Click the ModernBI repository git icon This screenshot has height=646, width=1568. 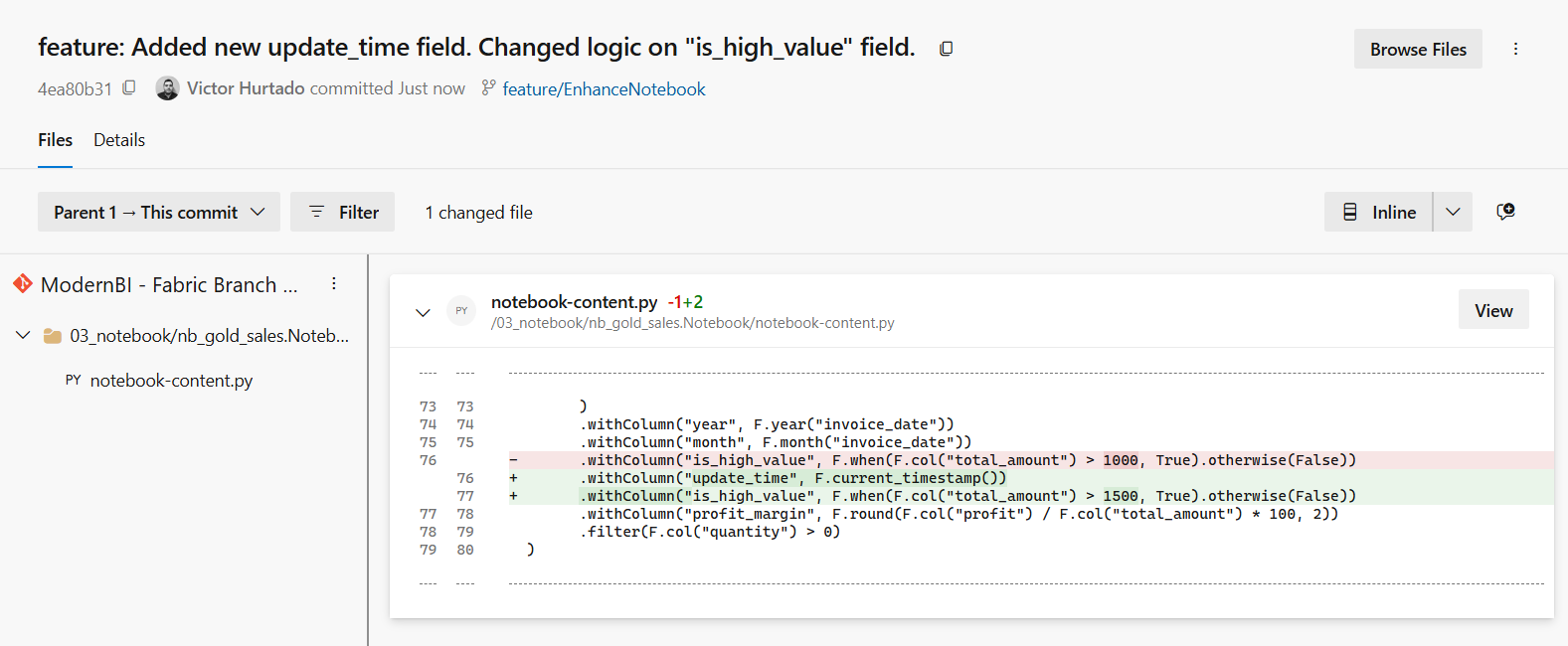[23, 284]
